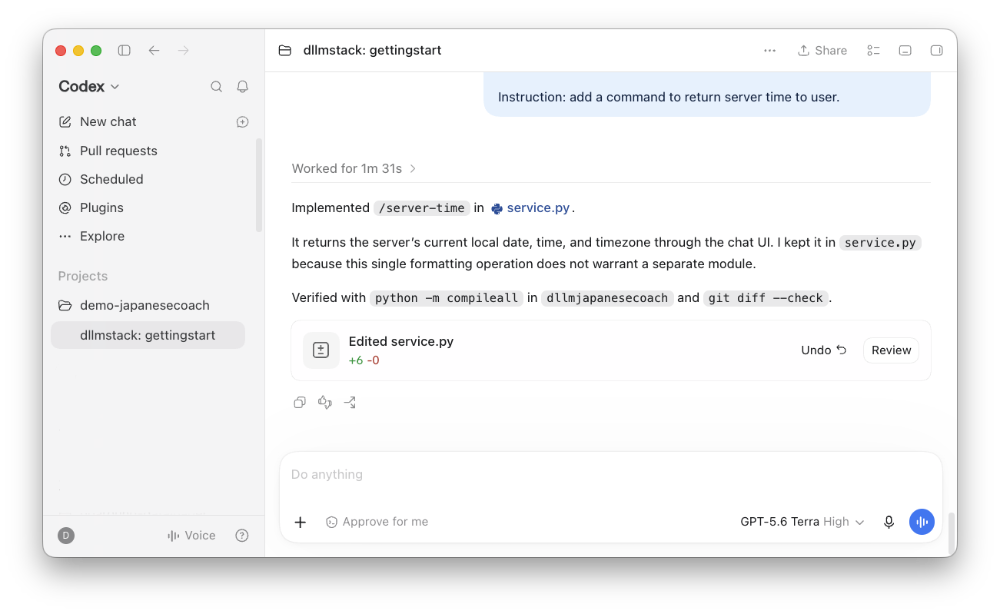Open the Codex dropdown menu
Screen dimensions: 1000x614
pos(89,87)
